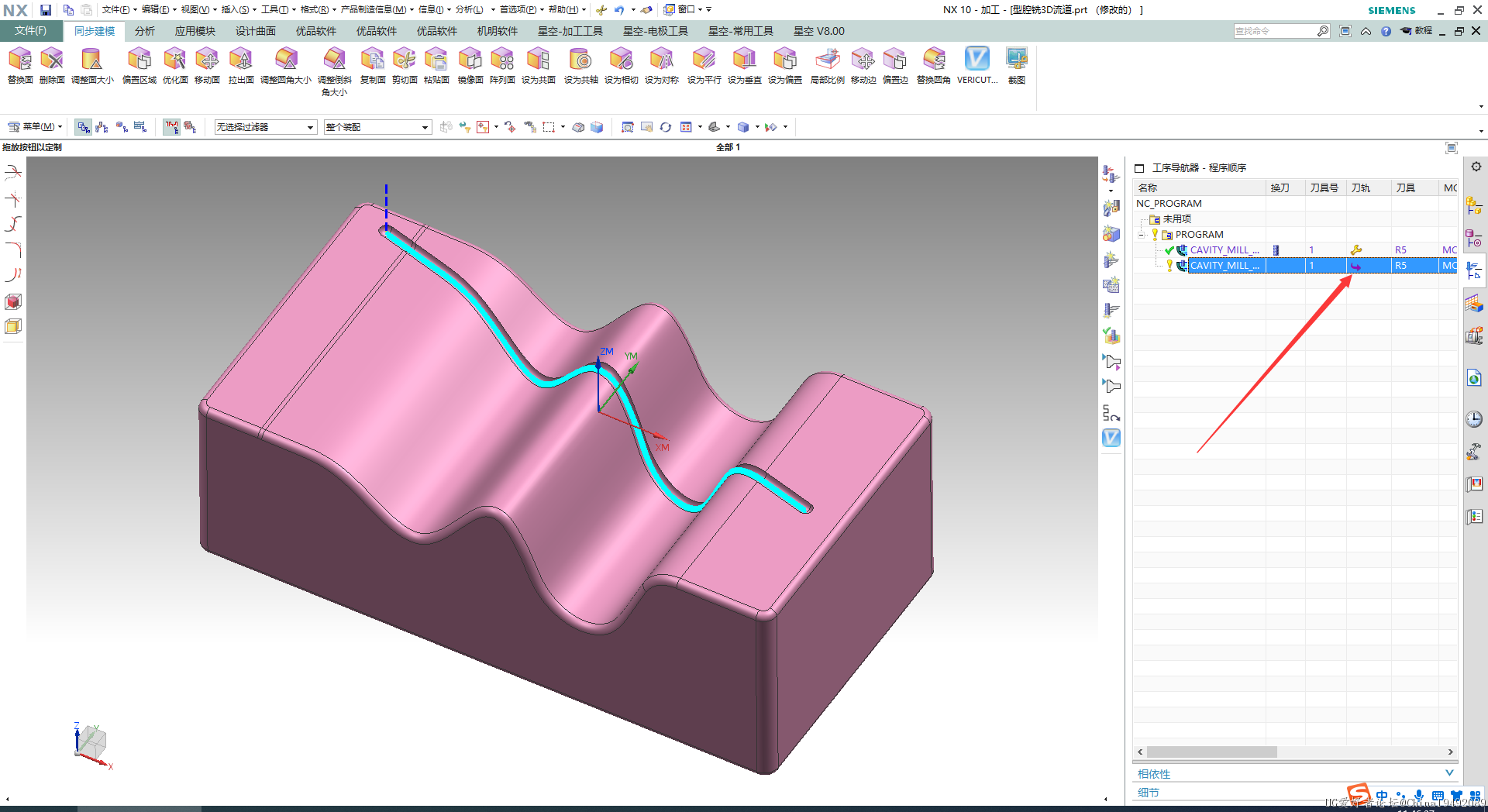
Task: Switch to the 分析 ribbon tab
Action: pyautogui.click(x=145, y=31)
